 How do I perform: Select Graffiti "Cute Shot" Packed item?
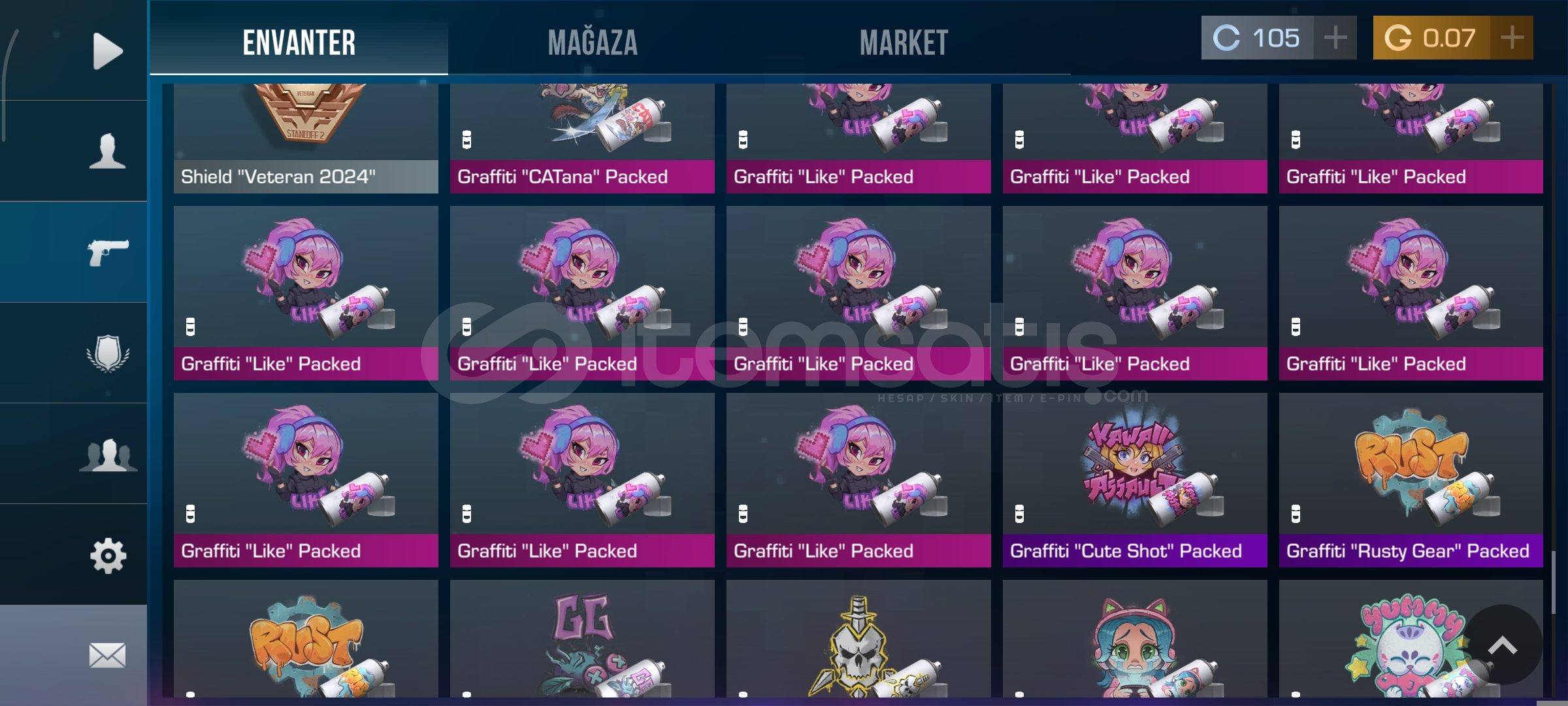pyautogui.click(x=1135, y=480)
